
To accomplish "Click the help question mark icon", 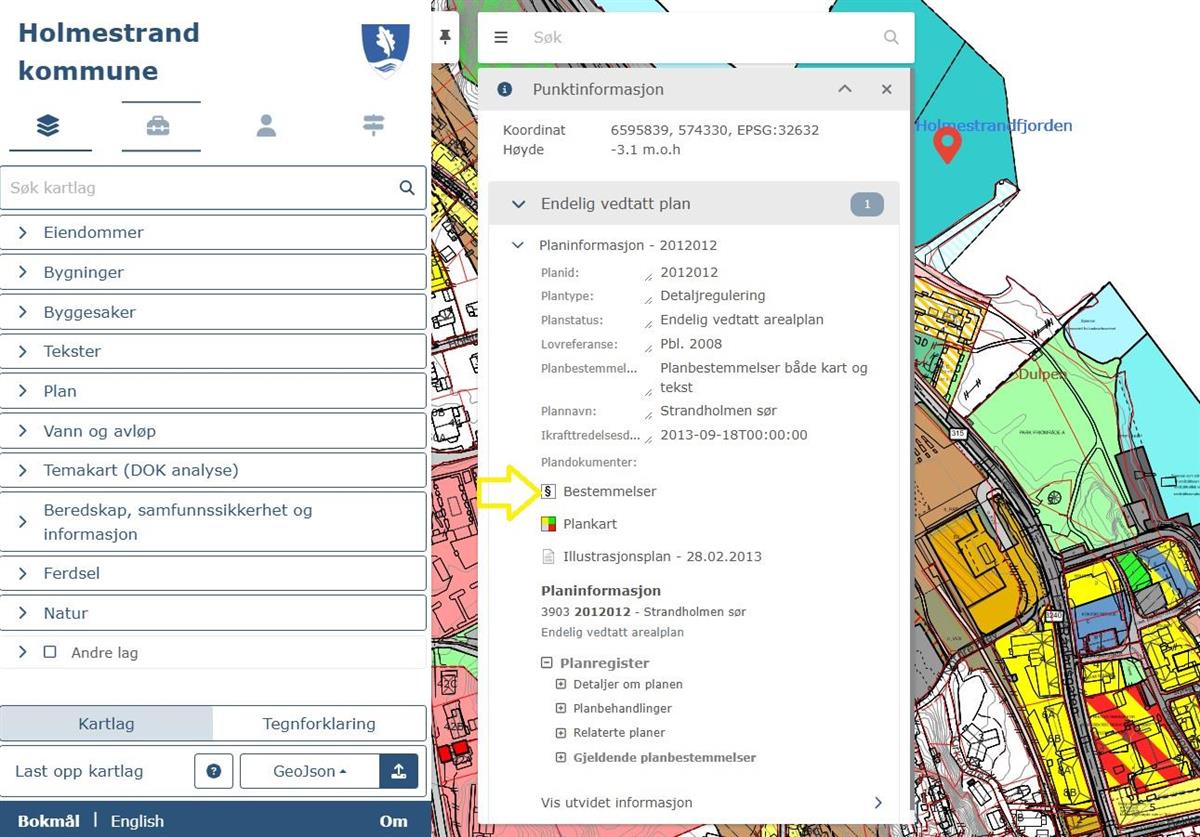I will pyautogui.click(x=213, y=771).
